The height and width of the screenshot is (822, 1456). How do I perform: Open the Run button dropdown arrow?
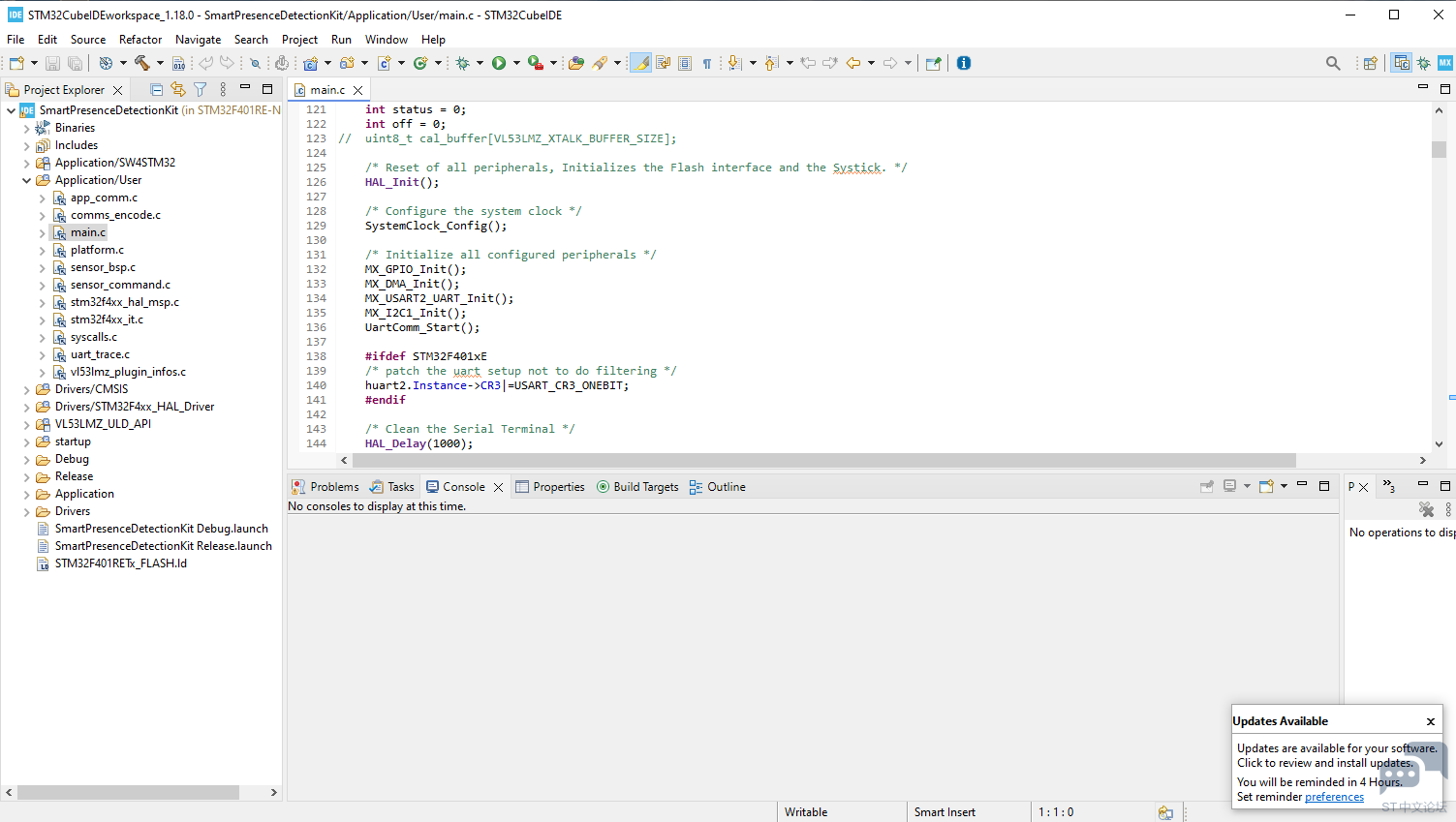click(x=516, y=63)
